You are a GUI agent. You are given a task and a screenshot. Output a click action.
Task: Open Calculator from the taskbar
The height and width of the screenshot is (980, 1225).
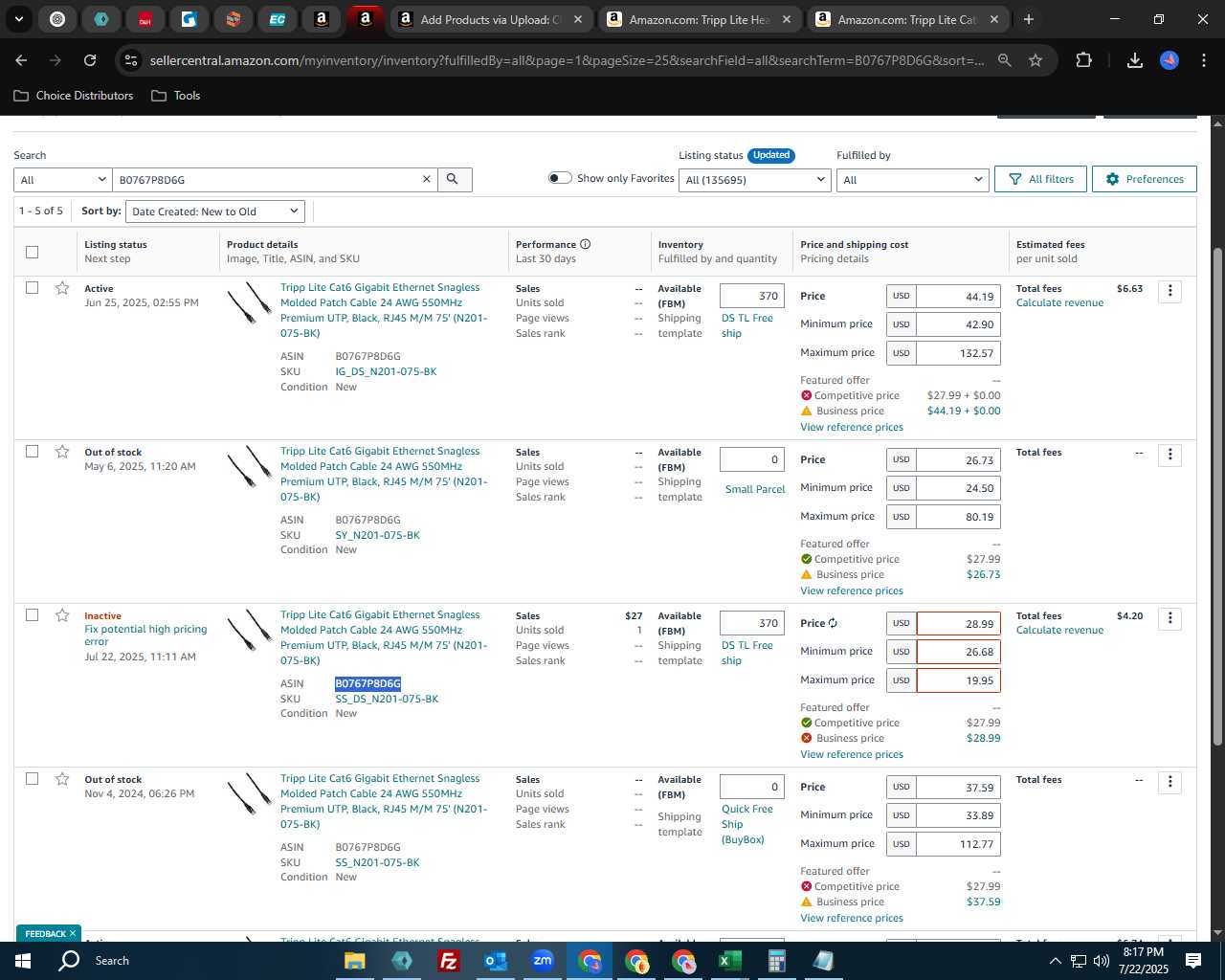point(776,961)
